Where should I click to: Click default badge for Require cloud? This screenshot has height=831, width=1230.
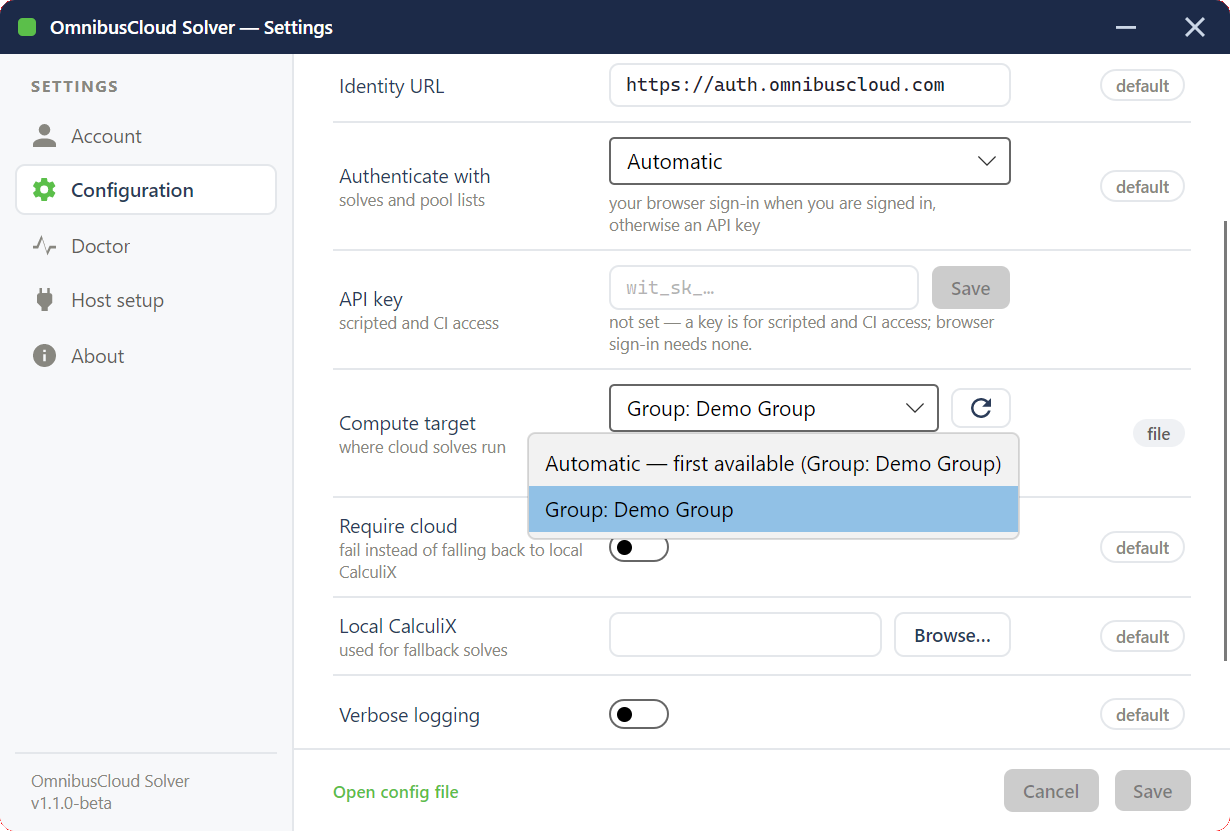(1142, 548)
